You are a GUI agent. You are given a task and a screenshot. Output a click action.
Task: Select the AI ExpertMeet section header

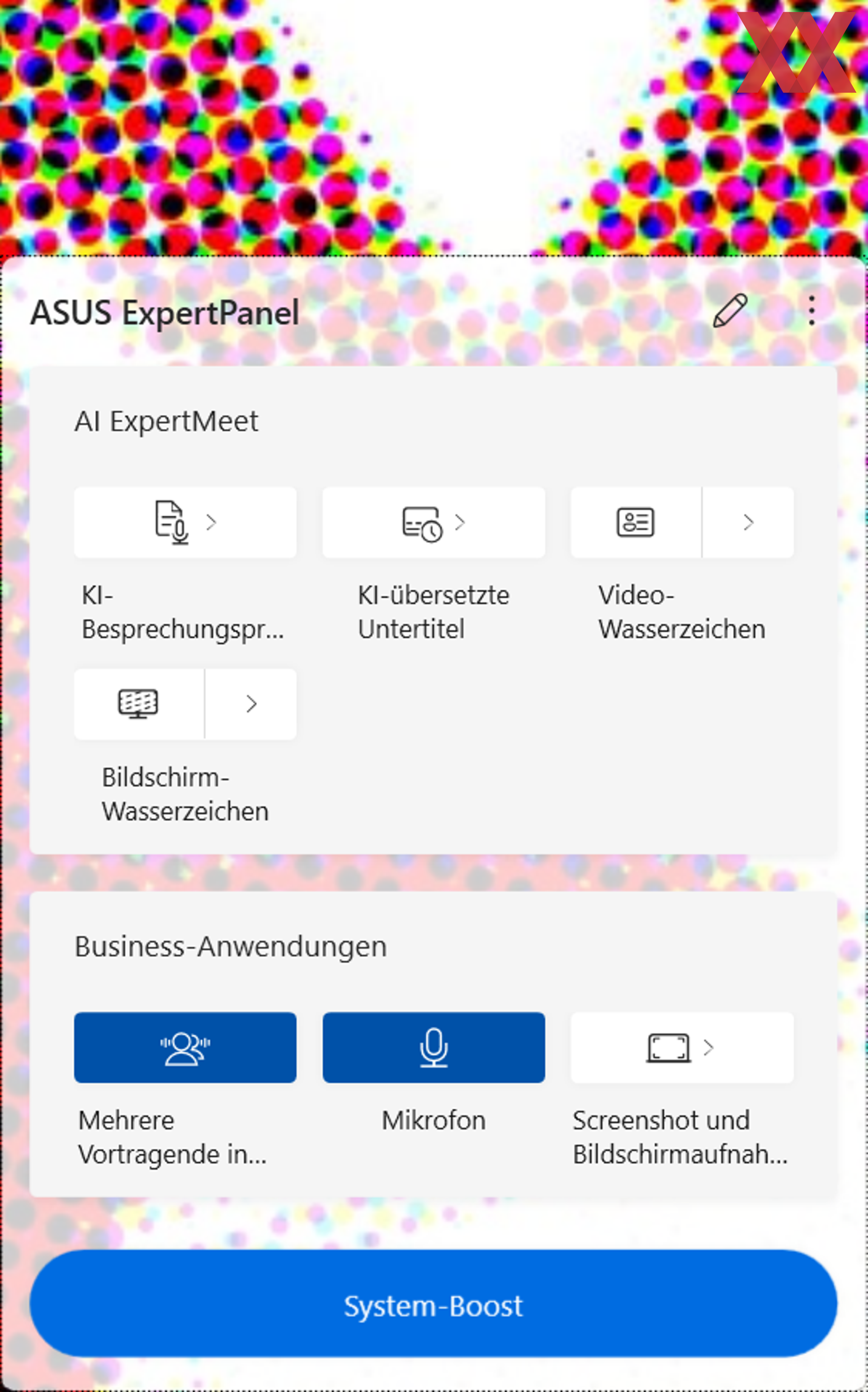pyautogui.click(x=166, y=421)
